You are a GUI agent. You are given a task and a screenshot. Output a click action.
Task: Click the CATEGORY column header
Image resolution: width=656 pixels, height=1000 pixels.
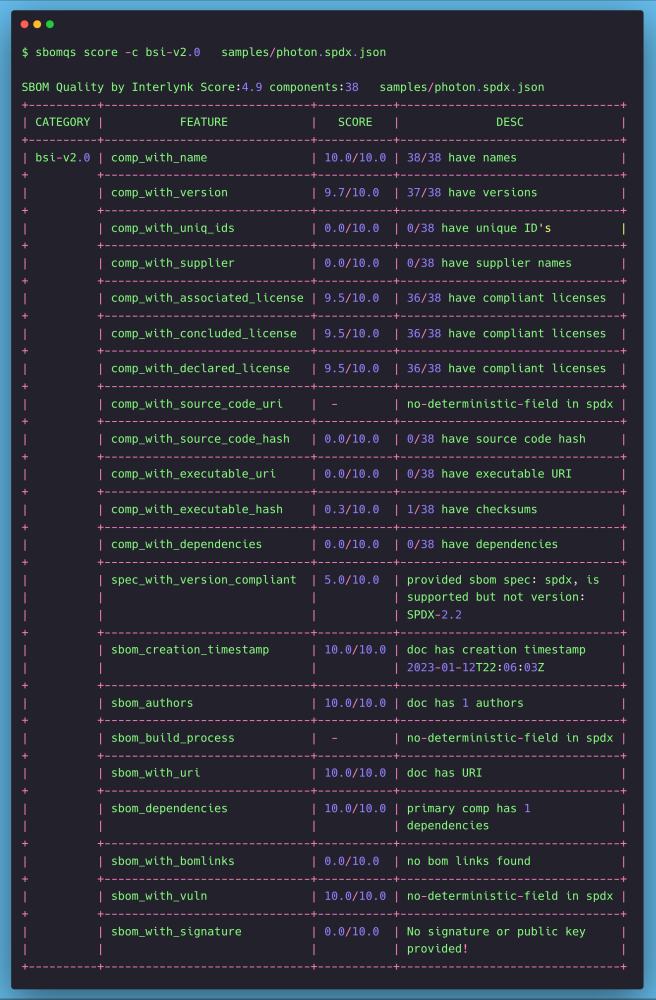pos(62,122)
